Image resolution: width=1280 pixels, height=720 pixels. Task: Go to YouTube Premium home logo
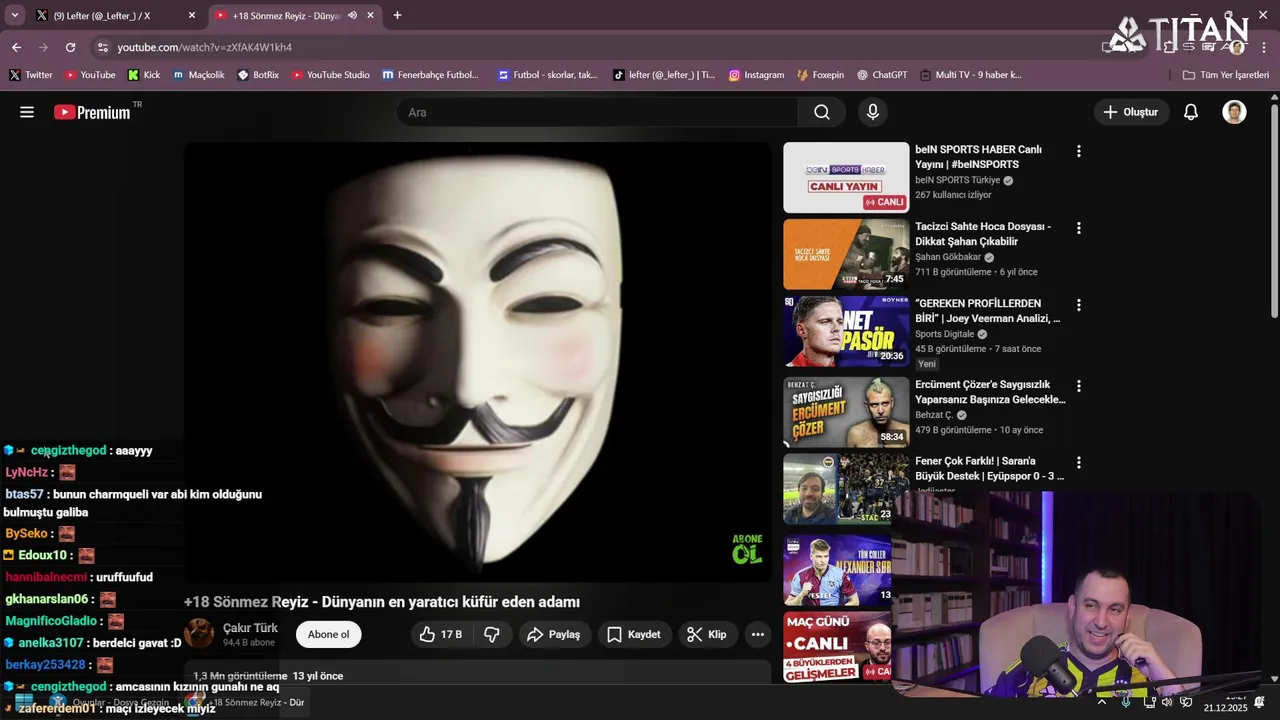tap(92, 112)
